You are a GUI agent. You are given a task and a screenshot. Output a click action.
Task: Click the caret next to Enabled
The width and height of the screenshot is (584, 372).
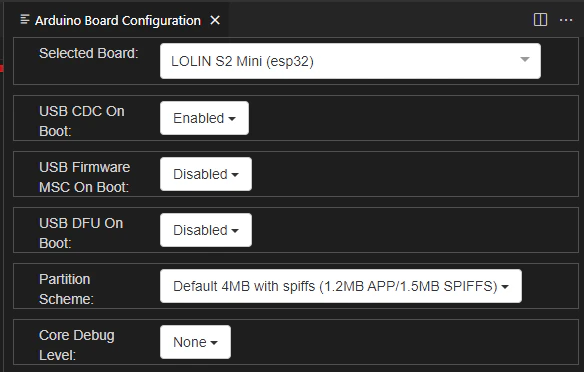(232, 119)
